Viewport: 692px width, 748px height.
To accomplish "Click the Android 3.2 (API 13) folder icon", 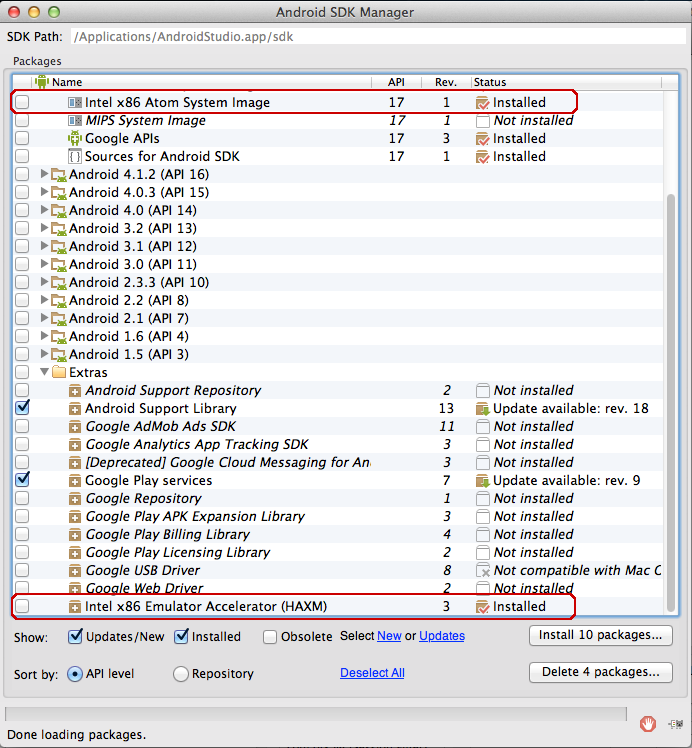I will [59, 229].
